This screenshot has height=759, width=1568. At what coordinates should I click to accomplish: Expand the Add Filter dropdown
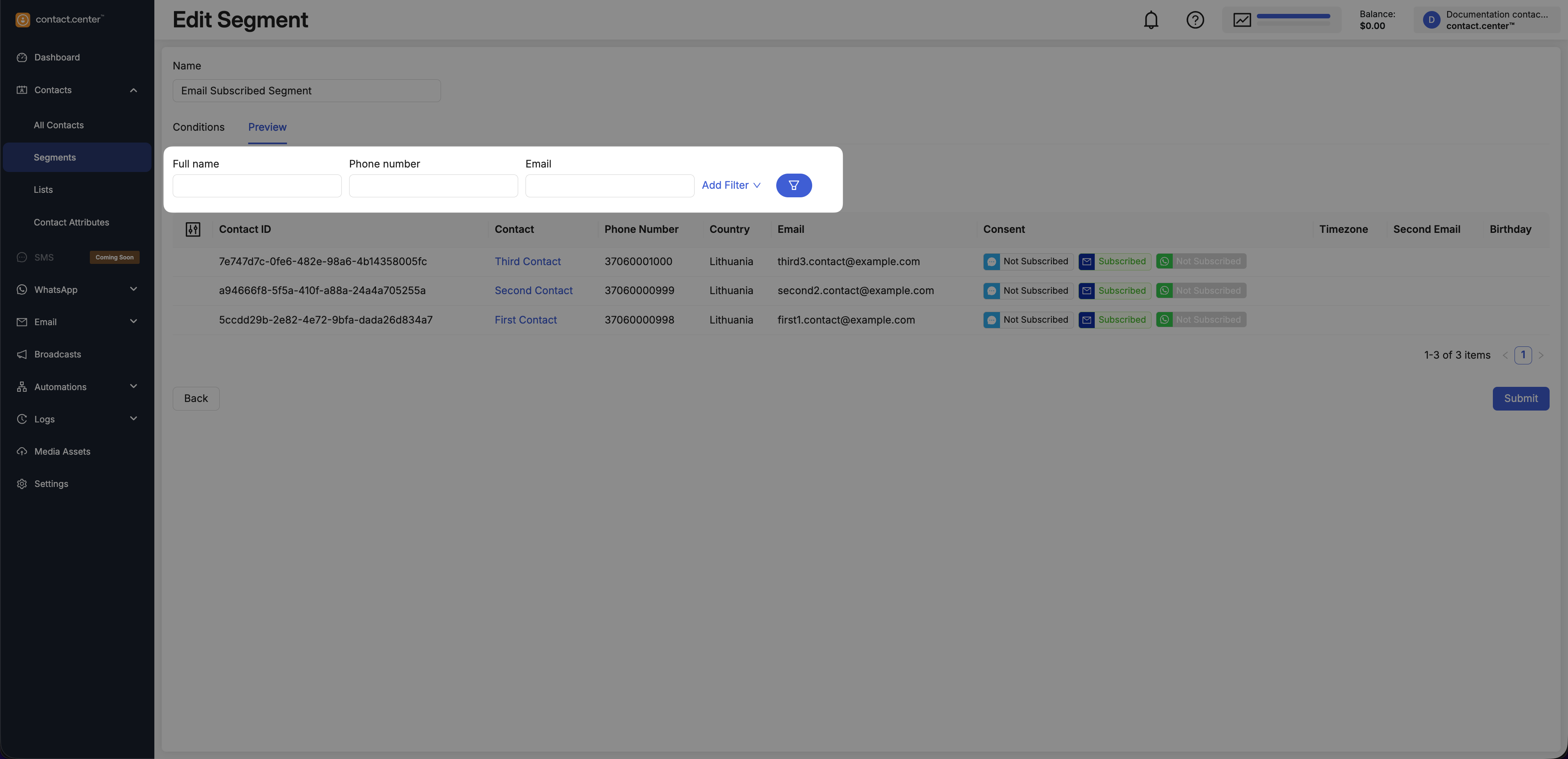point(731,185)
